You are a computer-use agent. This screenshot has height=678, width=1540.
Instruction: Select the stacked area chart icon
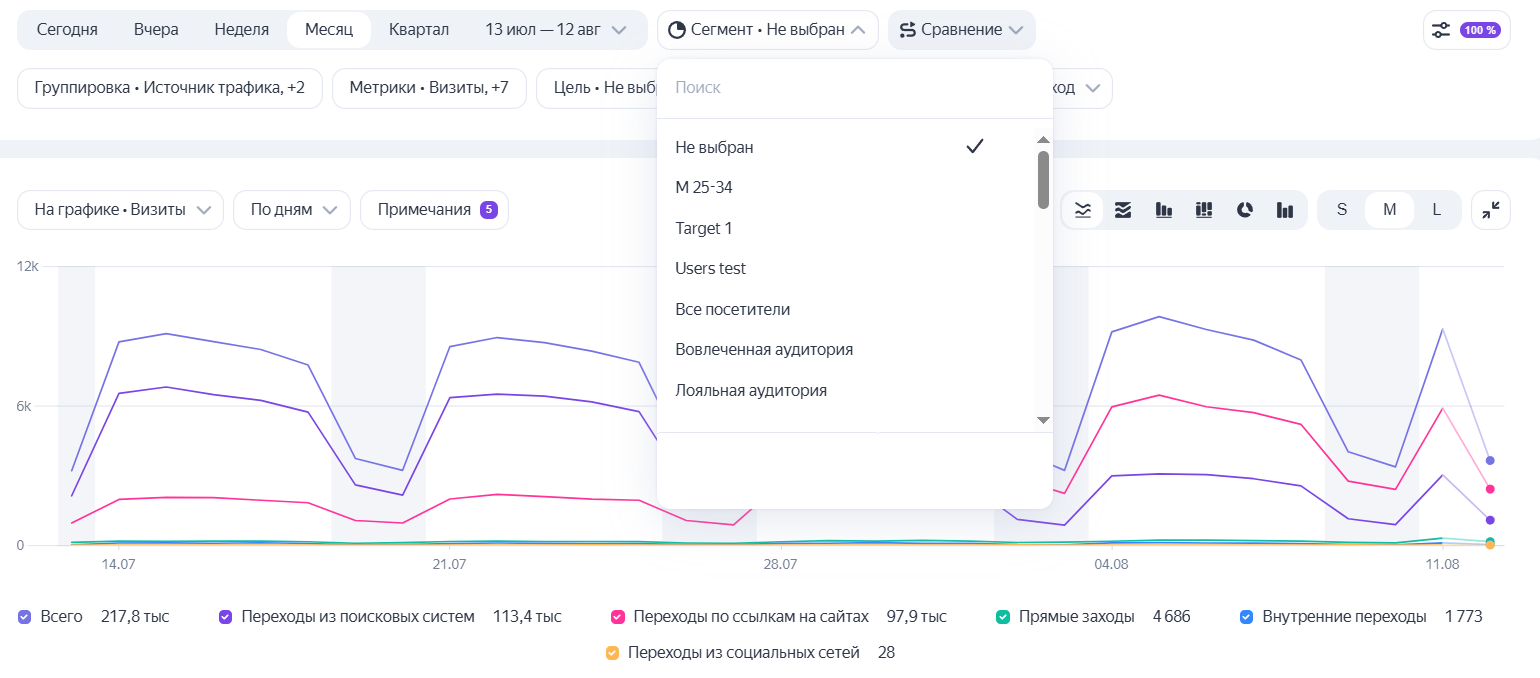click(1123, 210)
